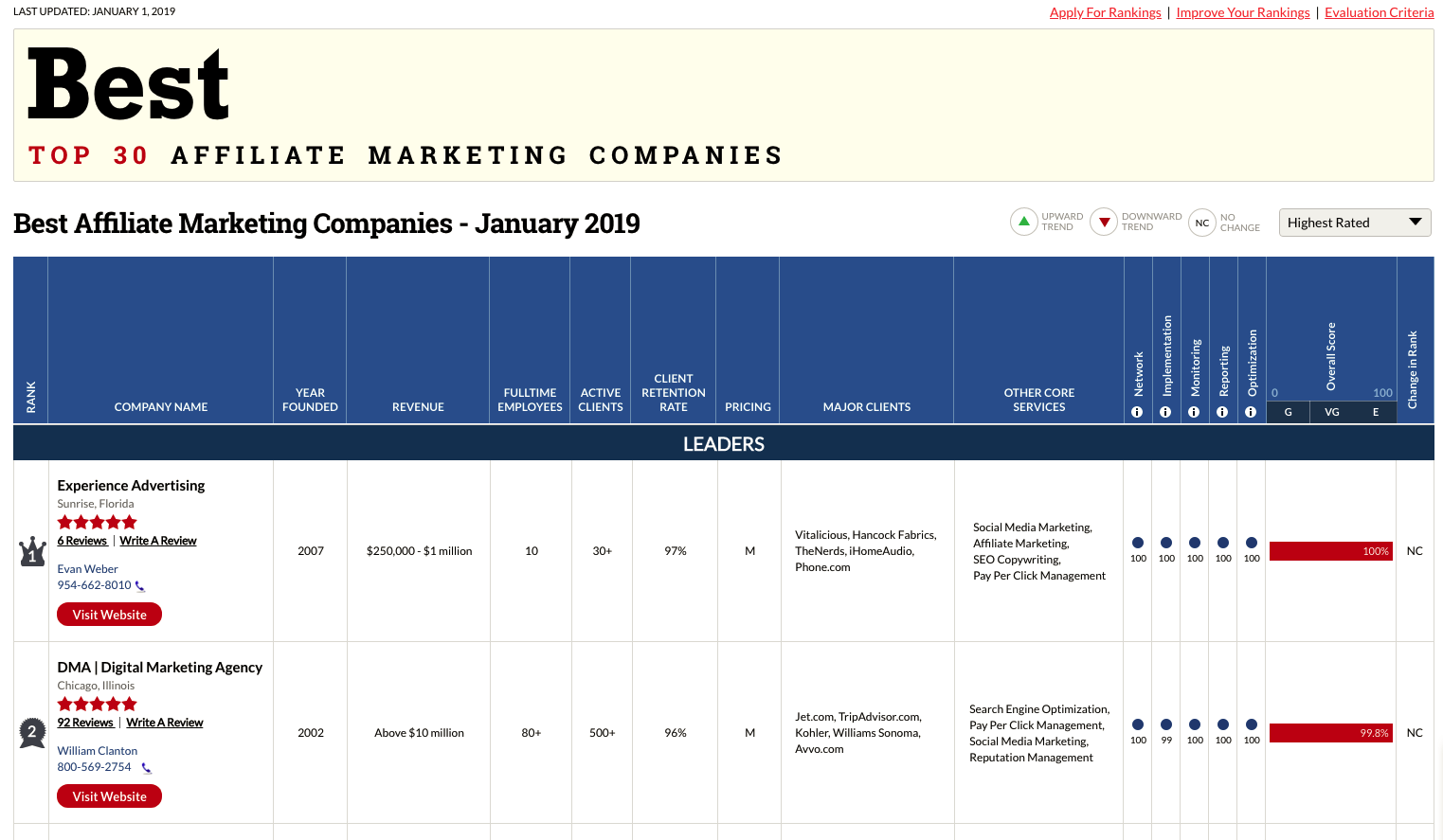Click the Monitoring column info icon
Viewport: 1443px width, 840px height.
point(1194,412)
